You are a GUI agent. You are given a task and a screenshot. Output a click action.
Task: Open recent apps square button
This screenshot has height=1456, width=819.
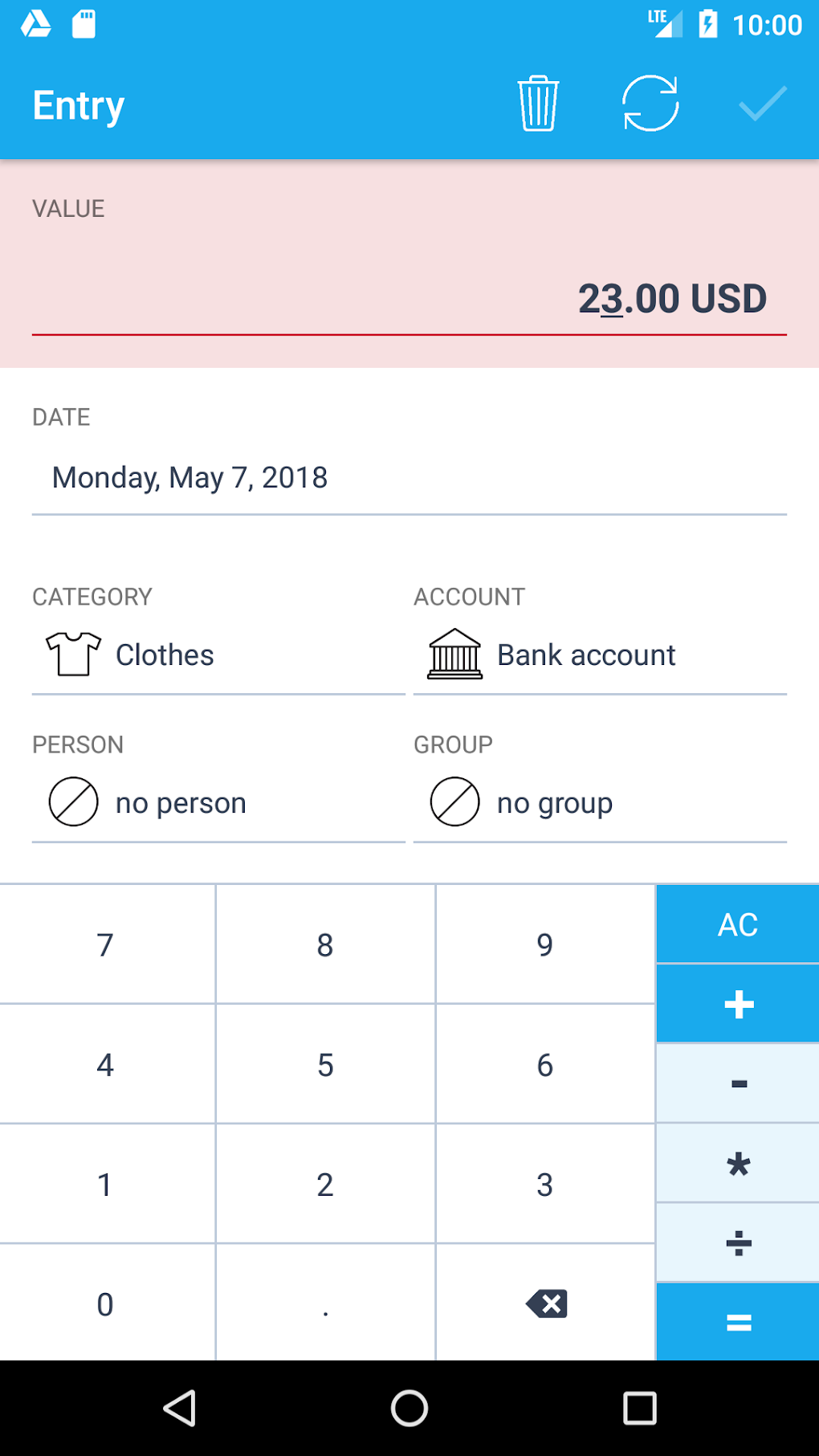click(x=639, y=1408)
